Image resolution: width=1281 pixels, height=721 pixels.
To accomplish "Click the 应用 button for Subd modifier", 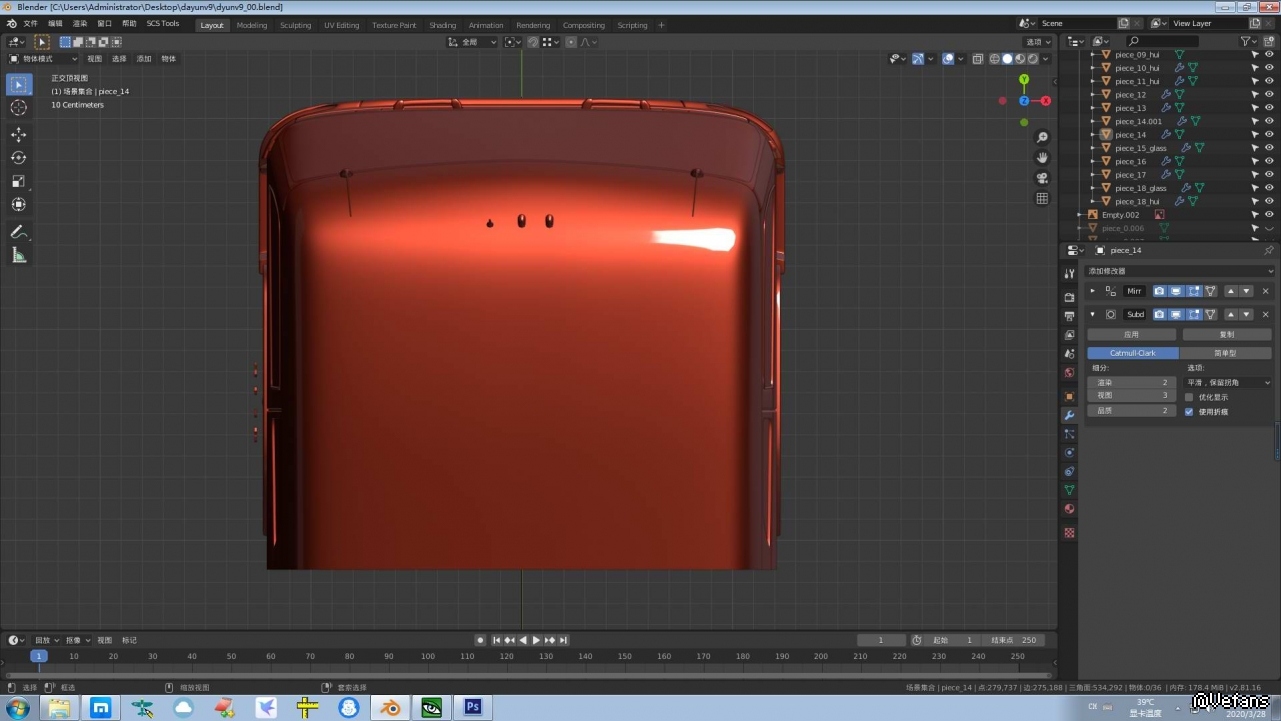I will click(x=1131, y=334).
